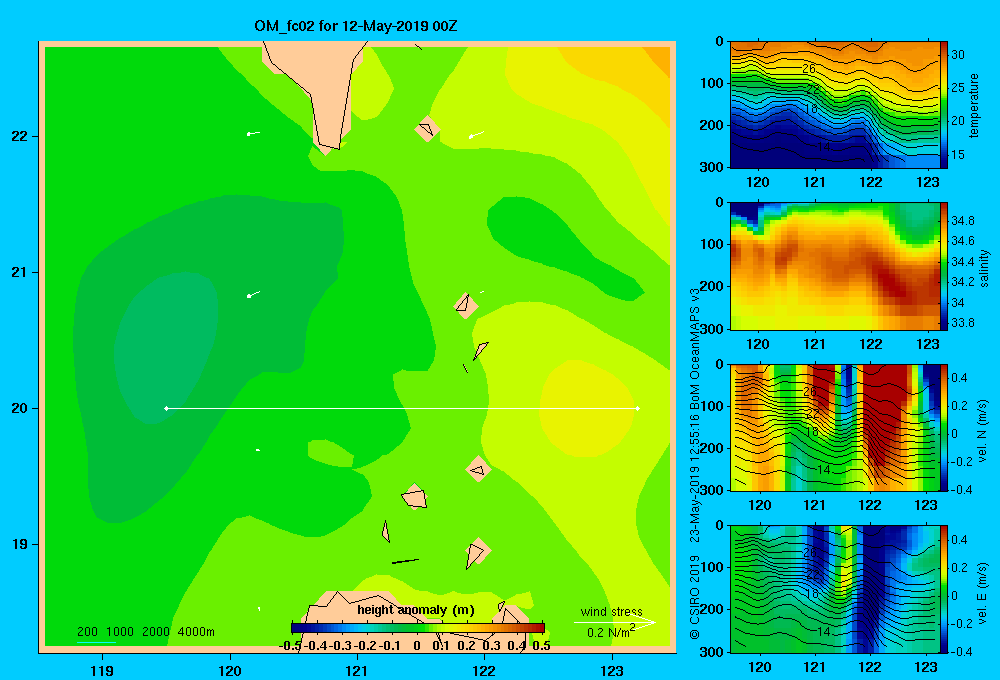Open the salinity depth section panel
Image resolution: width=1000 pixels, height=680 pixels.
[835, 266]
